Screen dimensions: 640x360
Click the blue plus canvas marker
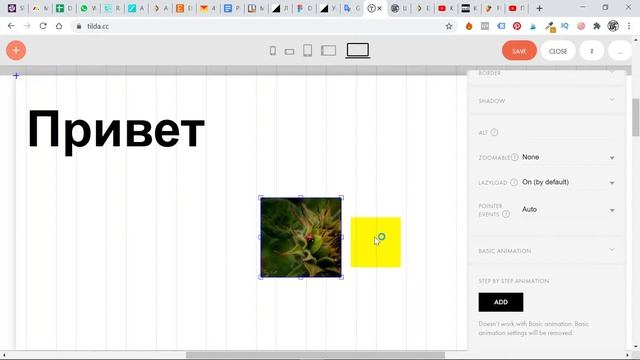16,76
